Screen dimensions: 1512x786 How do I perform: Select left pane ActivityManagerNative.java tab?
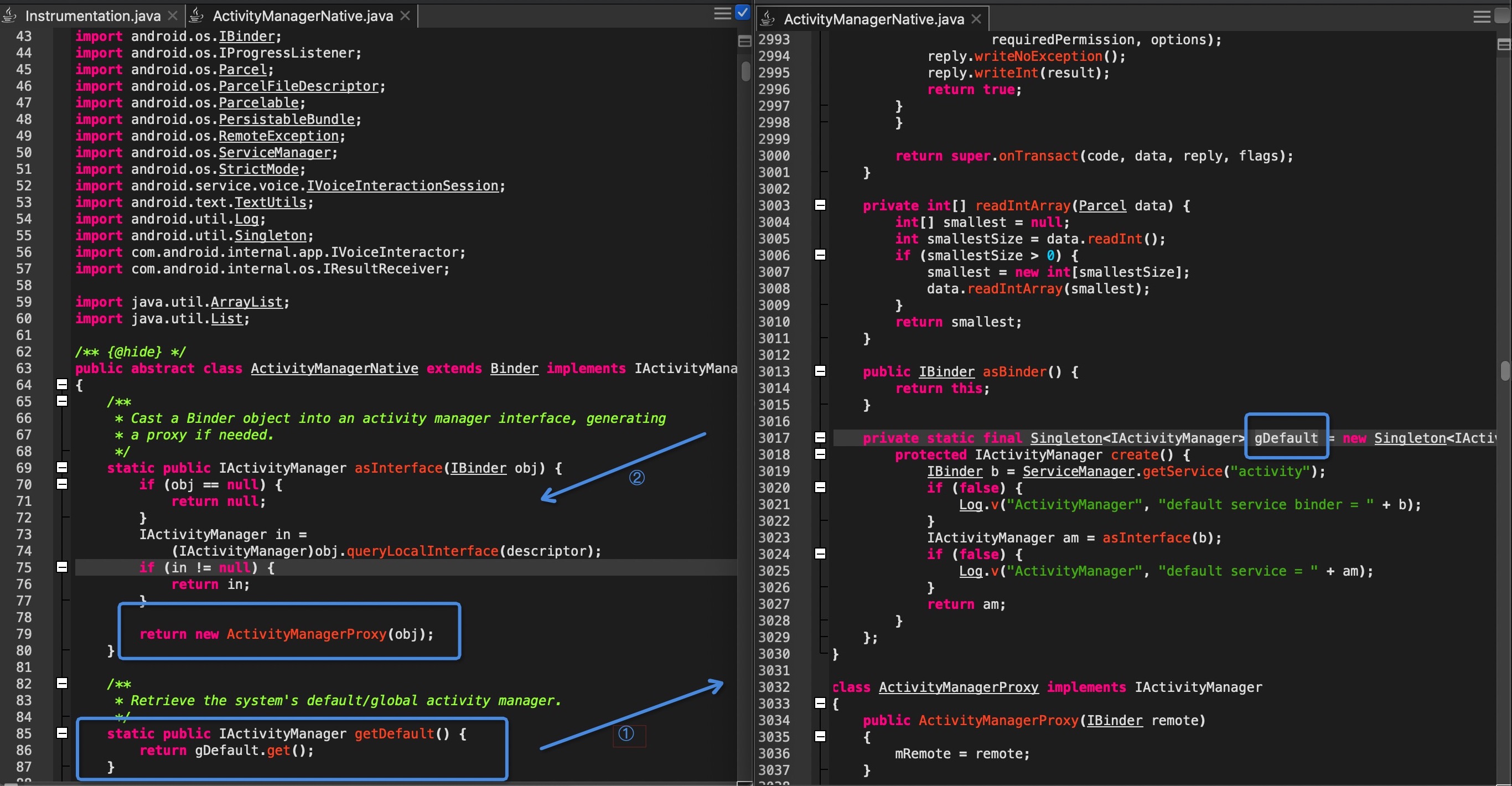click(x=302, y=16)
